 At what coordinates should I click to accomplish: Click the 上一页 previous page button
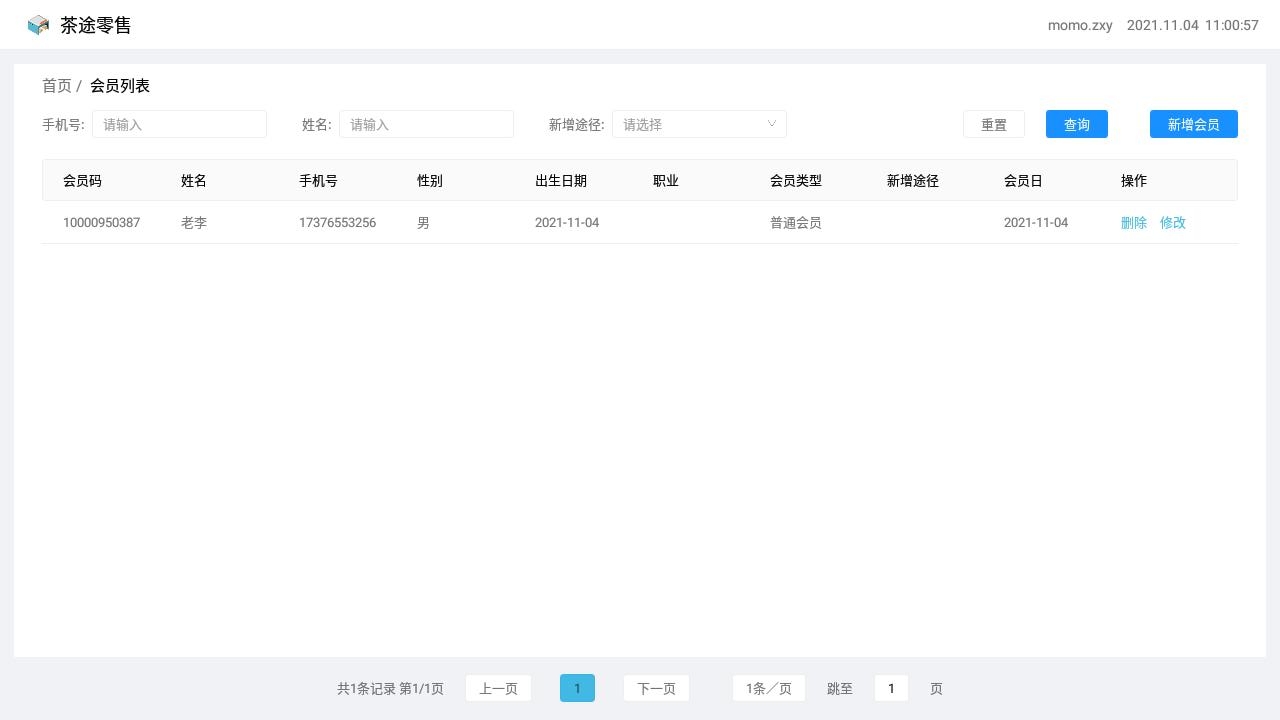click(x=498, y=688)
